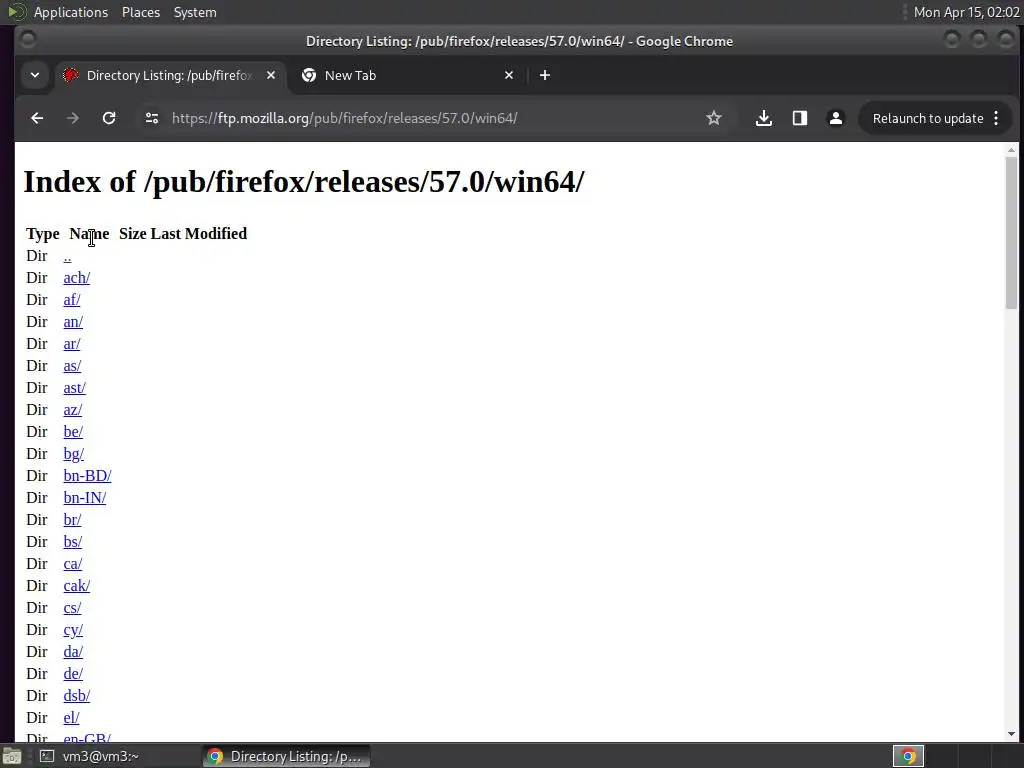Image resolution: width=1024 pixels, height=768 pixels.
Task: Open the Places menu
Action: (141, 12)
